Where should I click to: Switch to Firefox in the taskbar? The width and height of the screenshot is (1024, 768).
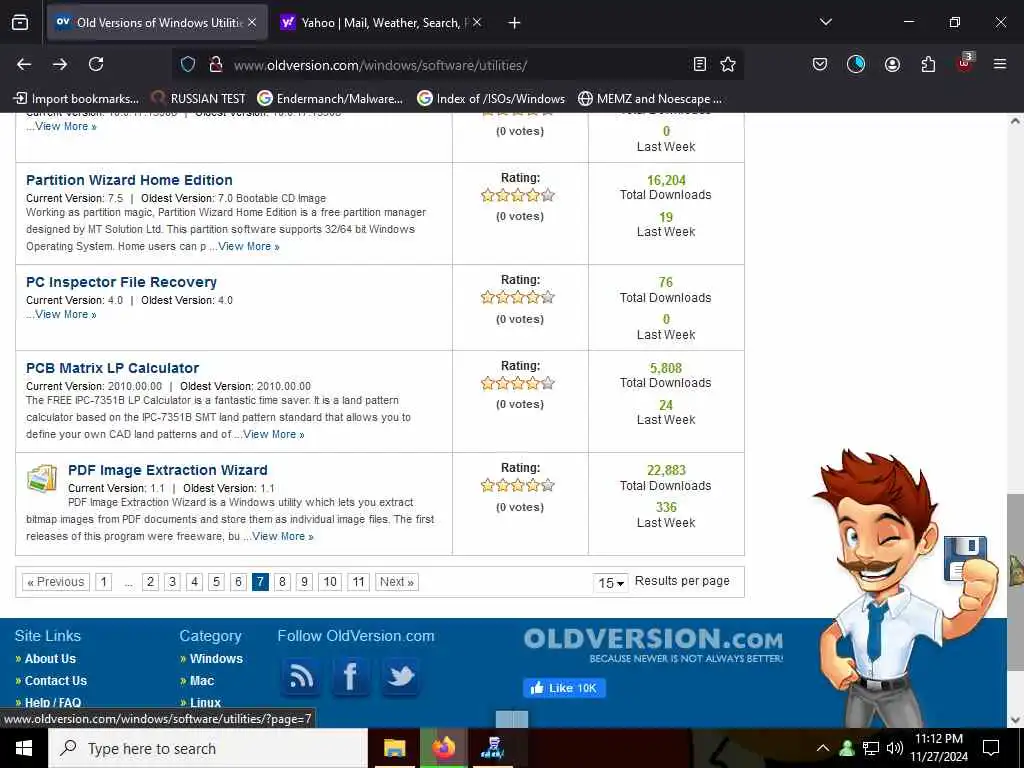click(444, 748)
